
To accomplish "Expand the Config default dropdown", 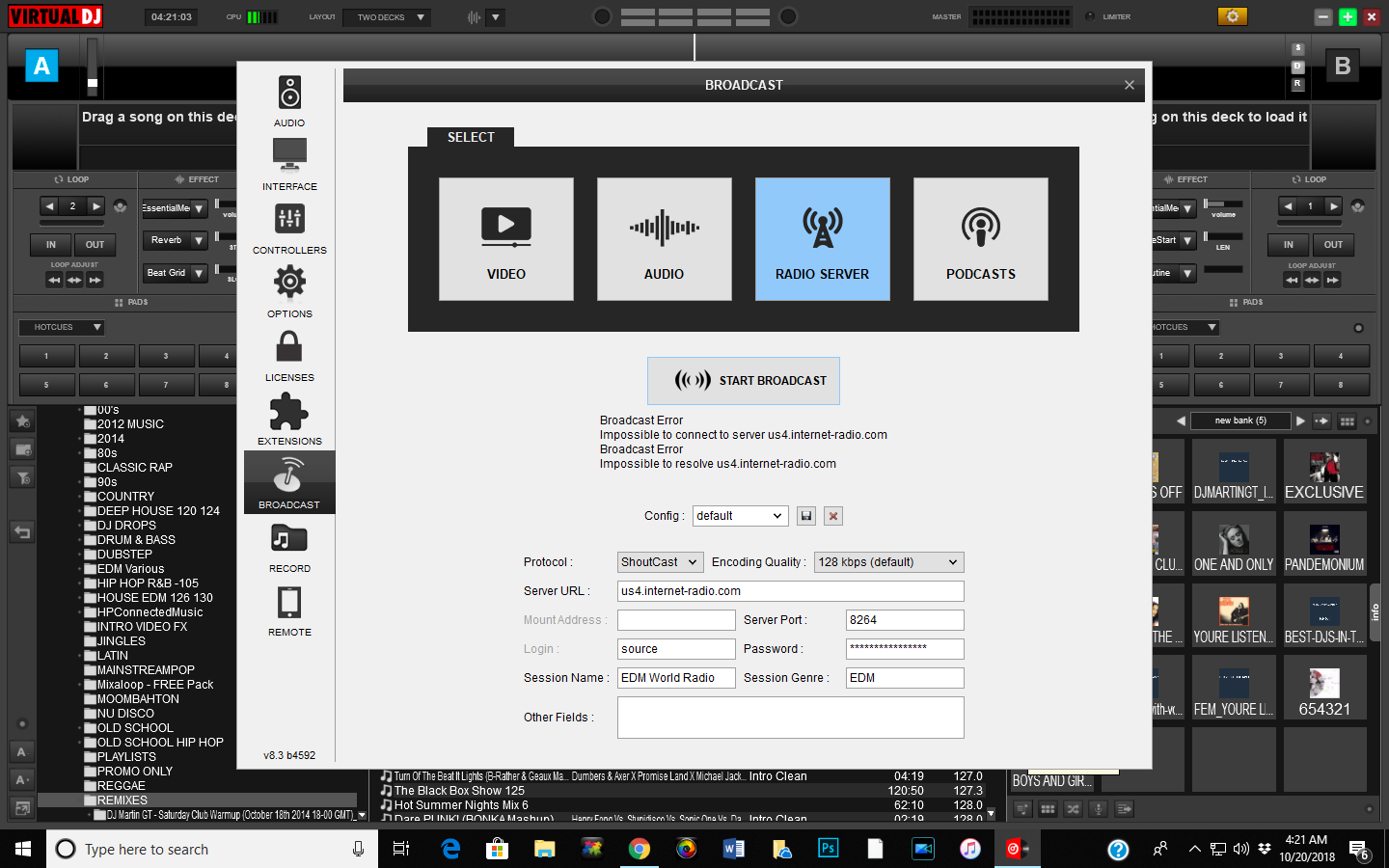I will coord(740,516).
